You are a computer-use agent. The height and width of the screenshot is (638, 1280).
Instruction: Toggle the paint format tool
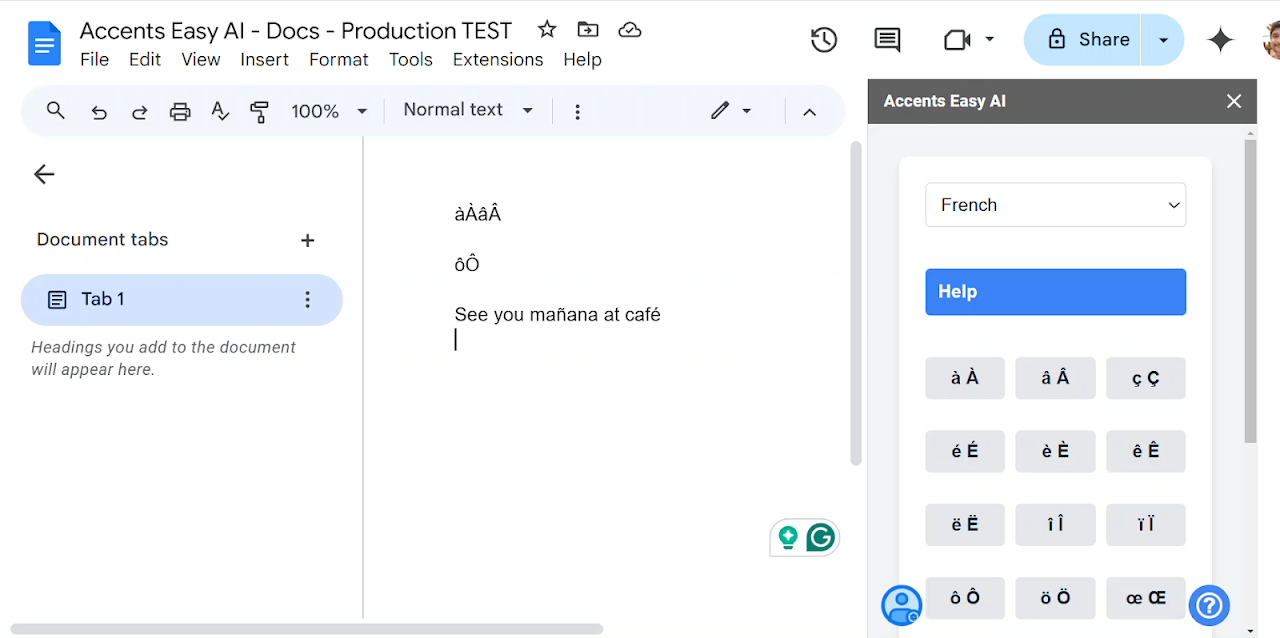260,112
